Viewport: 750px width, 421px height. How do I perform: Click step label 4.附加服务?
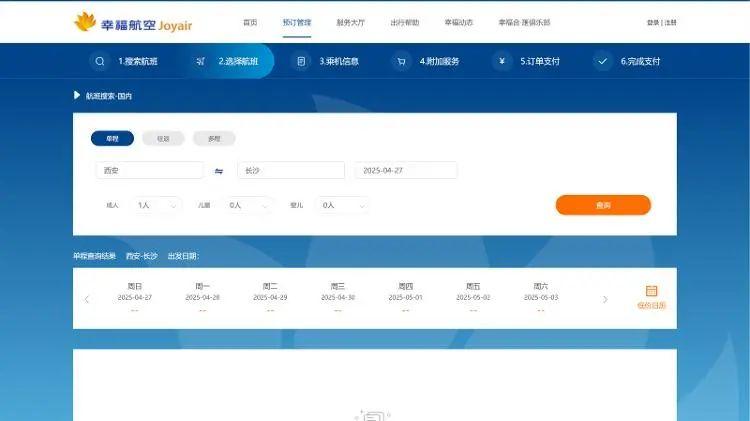pyautogui.click(x=440, y=61)
